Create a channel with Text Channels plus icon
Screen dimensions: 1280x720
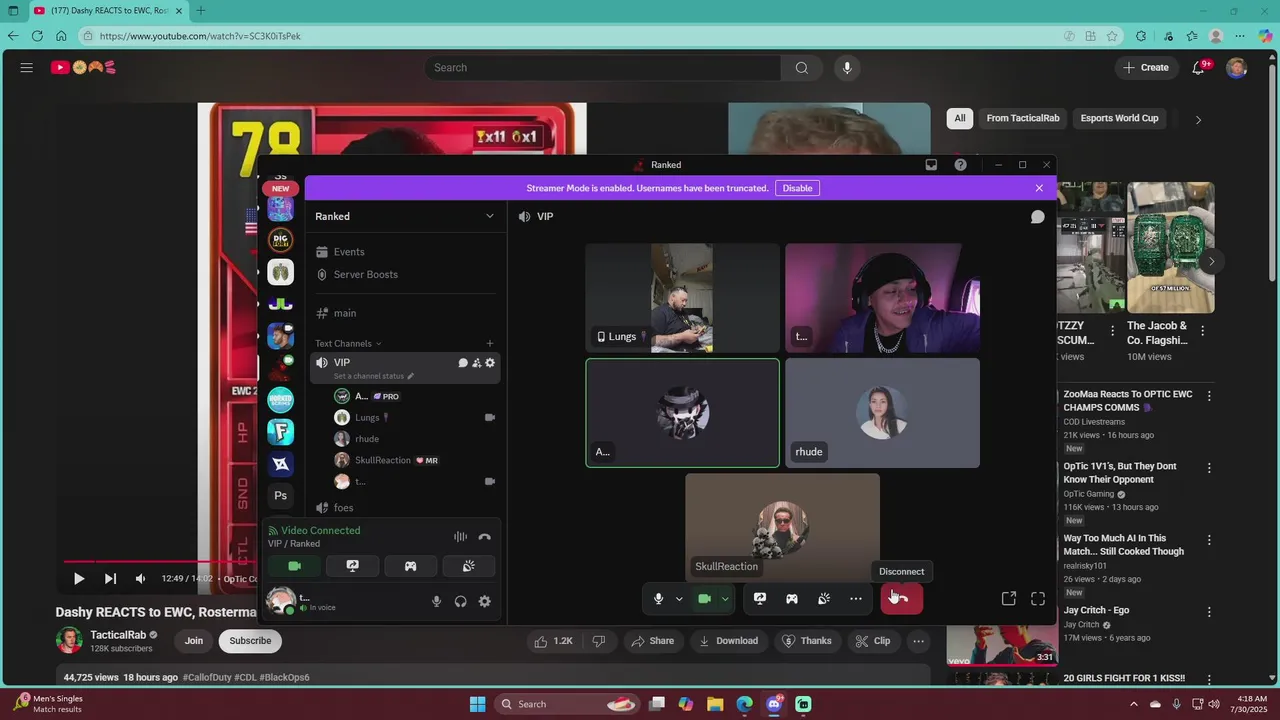pos(489,343)
